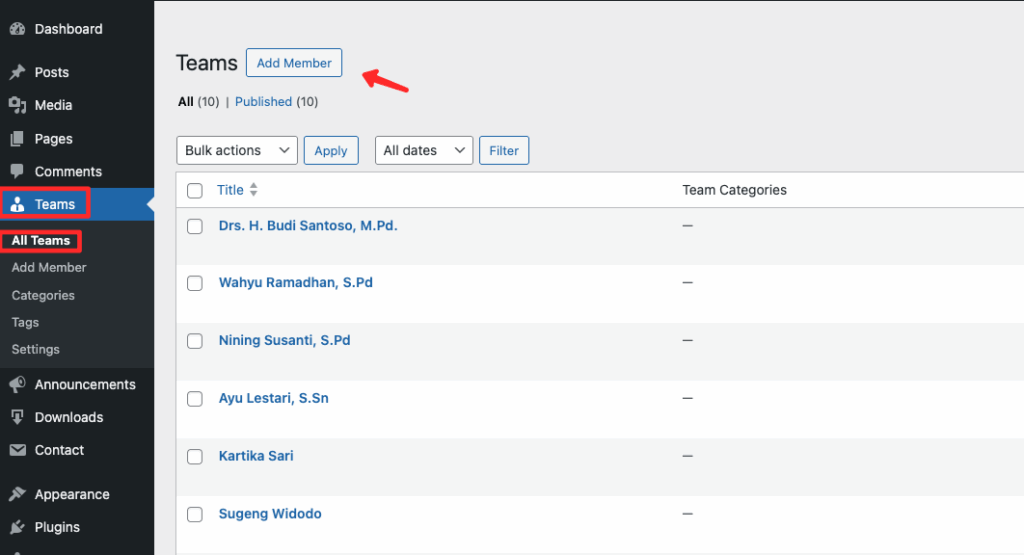Click the Team Categories column header
Viewport: 1024px width, 555px height.
point(735,190)
